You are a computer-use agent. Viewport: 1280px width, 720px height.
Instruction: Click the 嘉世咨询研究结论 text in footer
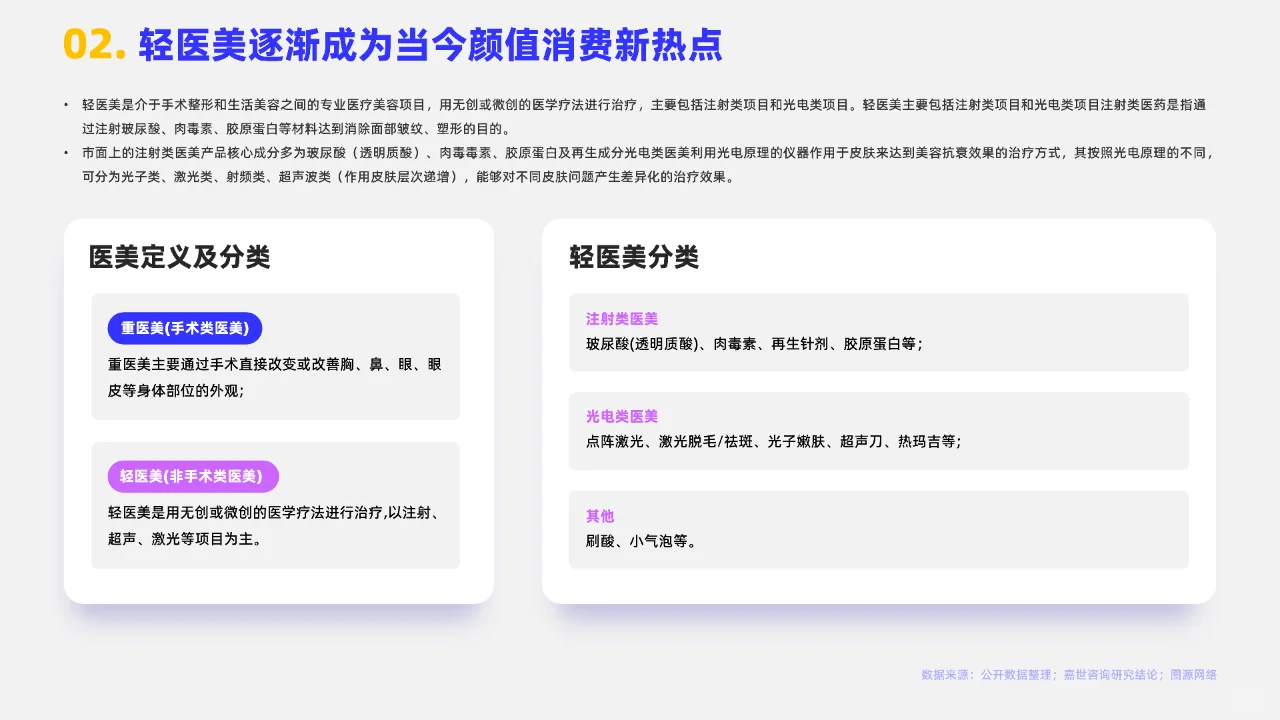coord(1113,675)
